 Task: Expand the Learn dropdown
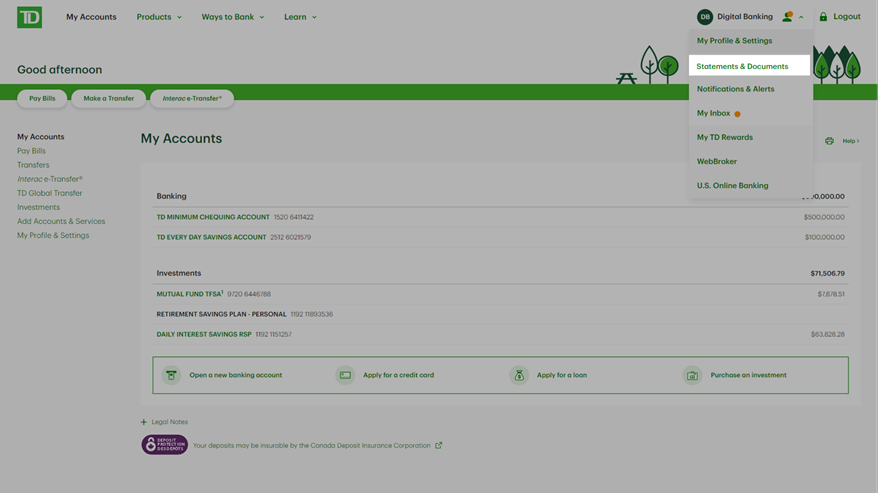pyautogui.click(x=300, y=17)
